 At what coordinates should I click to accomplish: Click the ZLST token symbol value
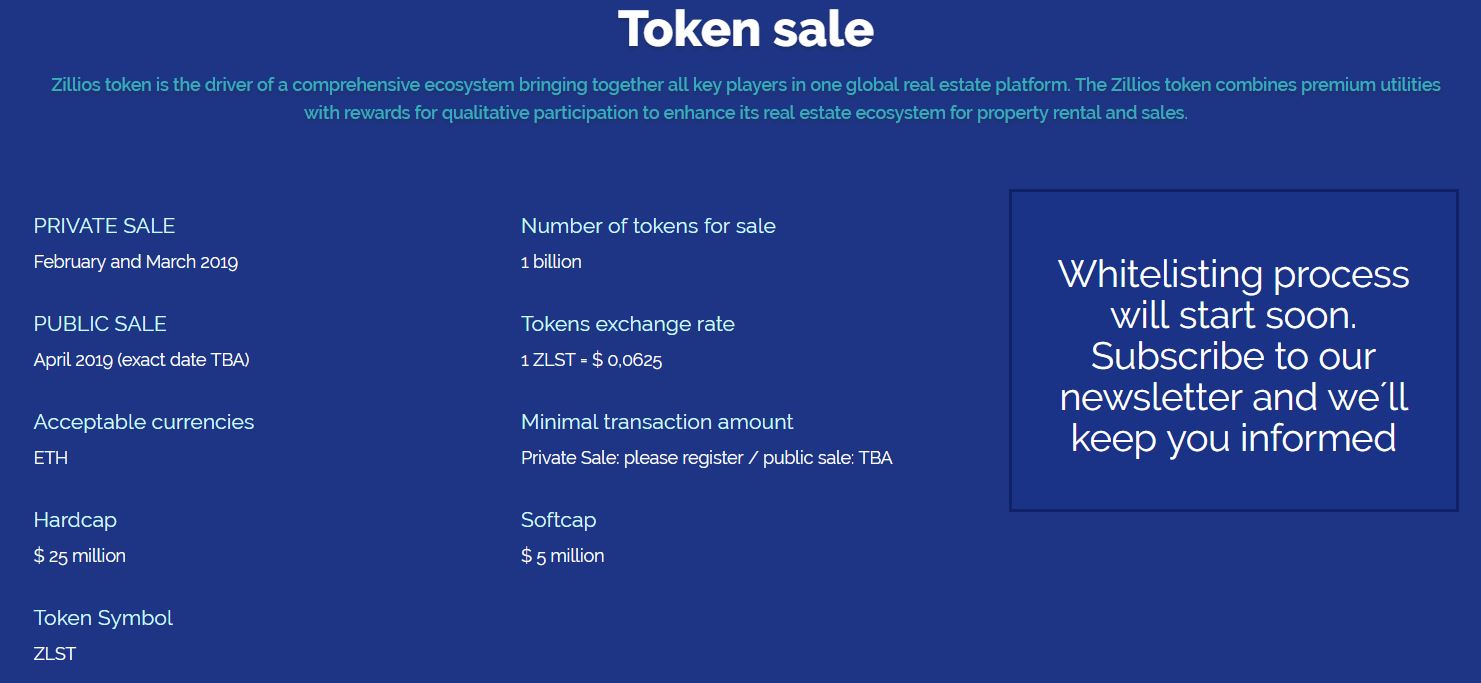point(55,654)
